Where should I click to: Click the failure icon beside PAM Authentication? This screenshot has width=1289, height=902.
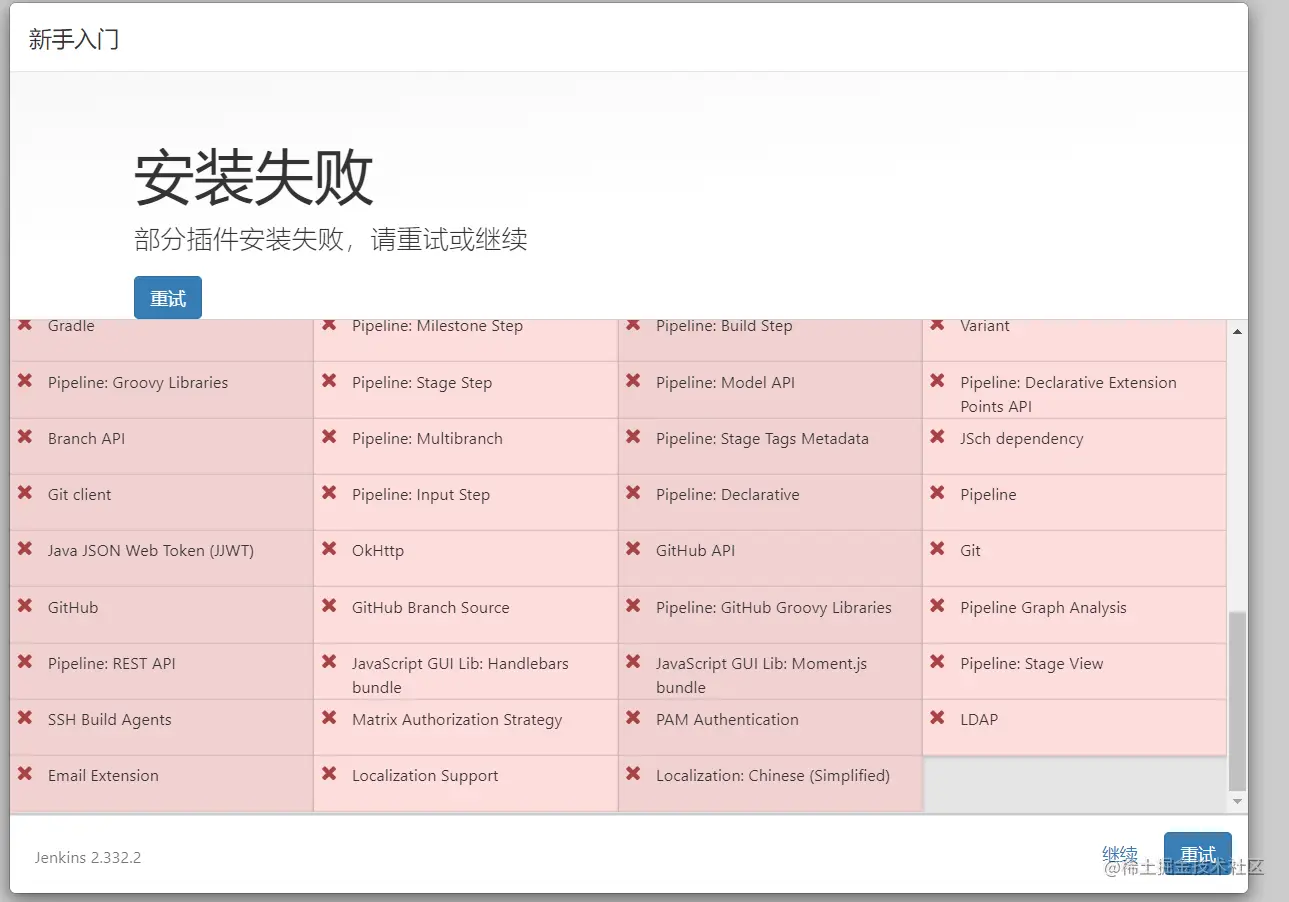(633, 718)
